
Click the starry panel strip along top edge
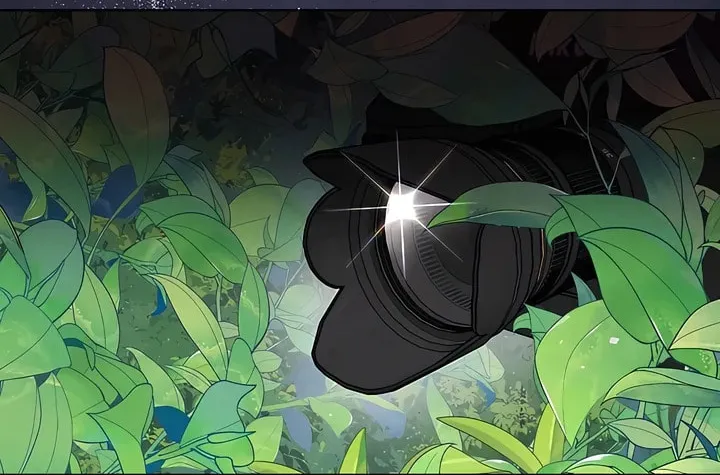point(360,5)
